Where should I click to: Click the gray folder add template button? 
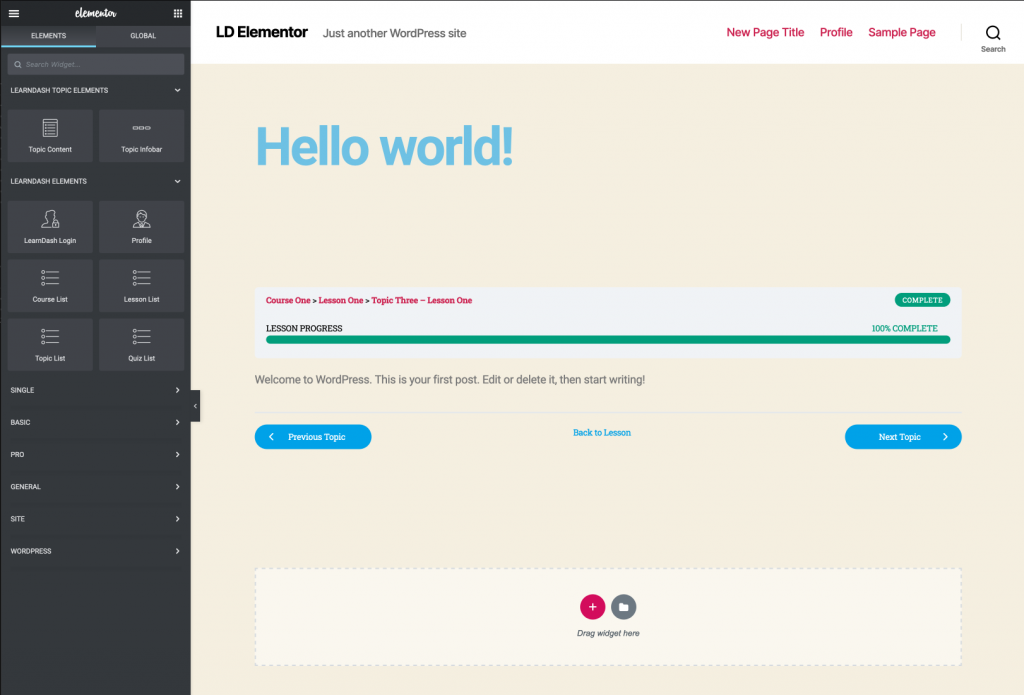click(623, 606)
